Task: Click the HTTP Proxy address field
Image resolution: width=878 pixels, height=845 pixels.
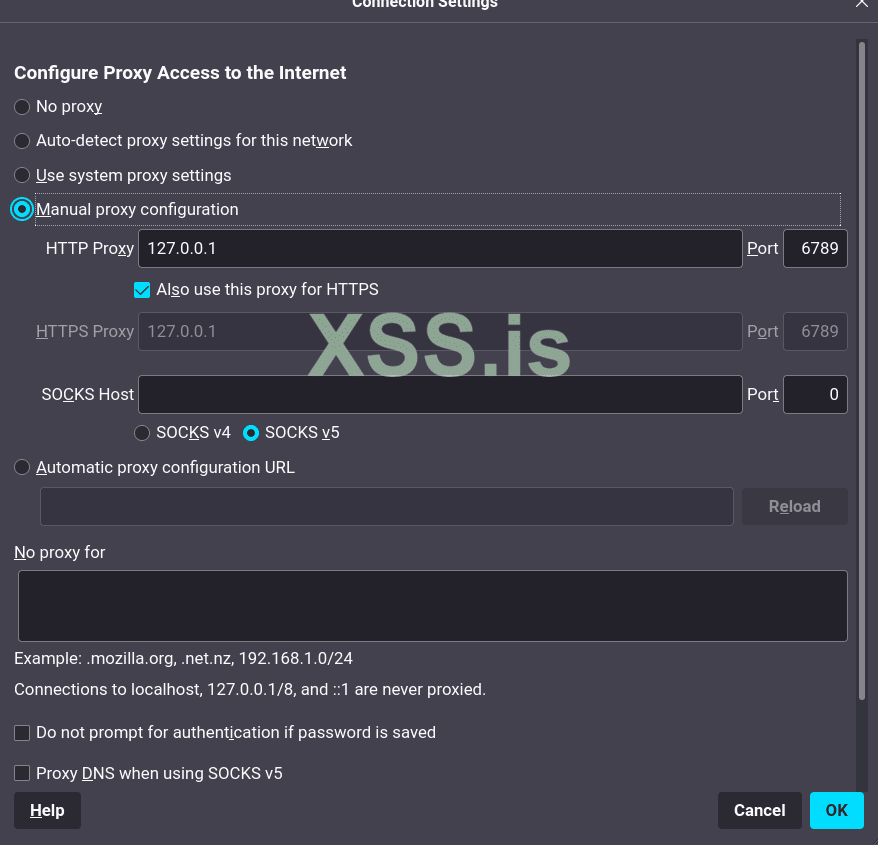Action: 440,249
